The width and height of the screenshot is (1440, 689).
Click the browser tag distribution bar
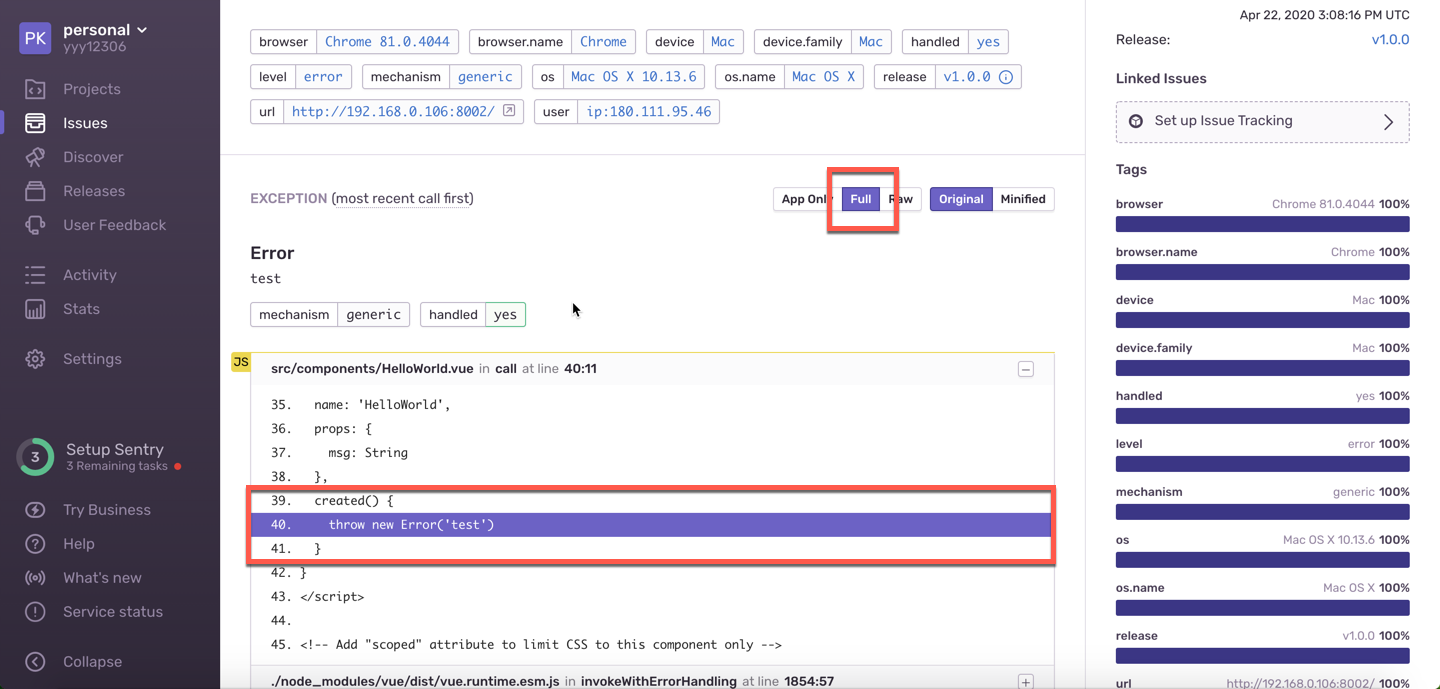click(x=1262, y=224)
